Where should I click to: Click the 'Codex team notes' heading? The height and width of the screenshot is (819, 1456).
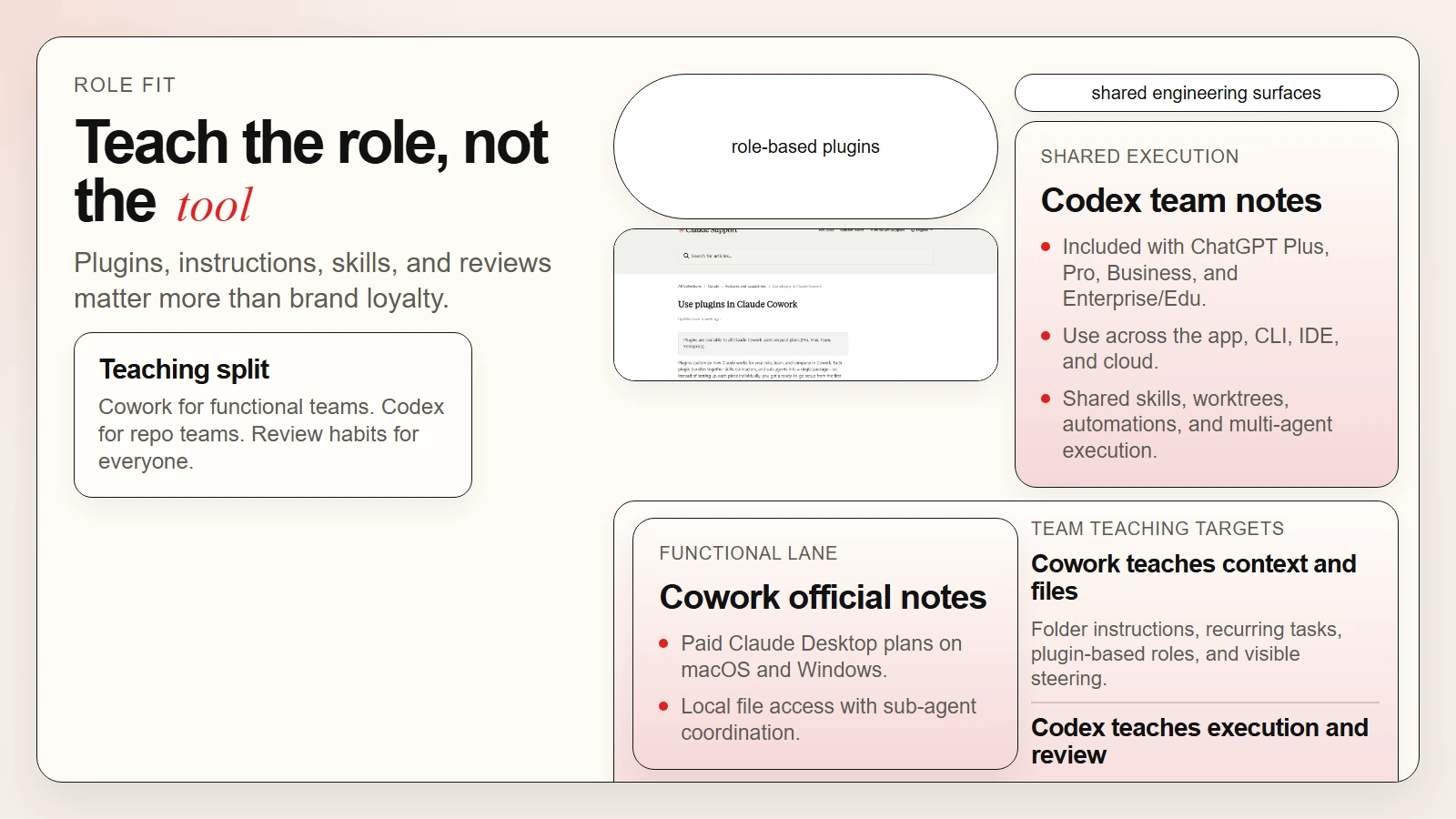[1181, 200]
